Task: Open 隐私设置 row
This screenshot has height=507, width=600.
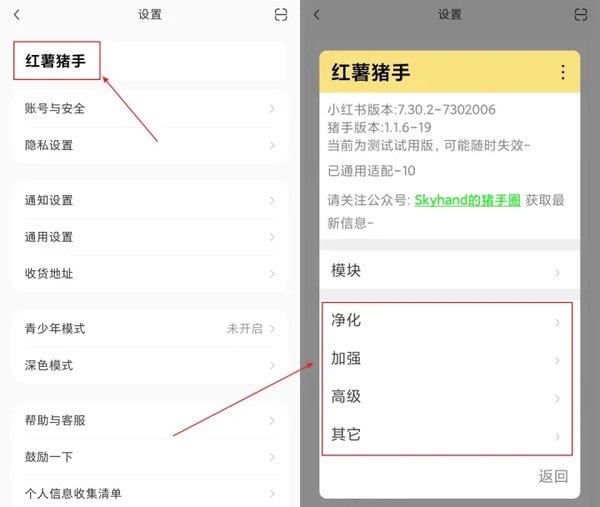Action: 149,145
